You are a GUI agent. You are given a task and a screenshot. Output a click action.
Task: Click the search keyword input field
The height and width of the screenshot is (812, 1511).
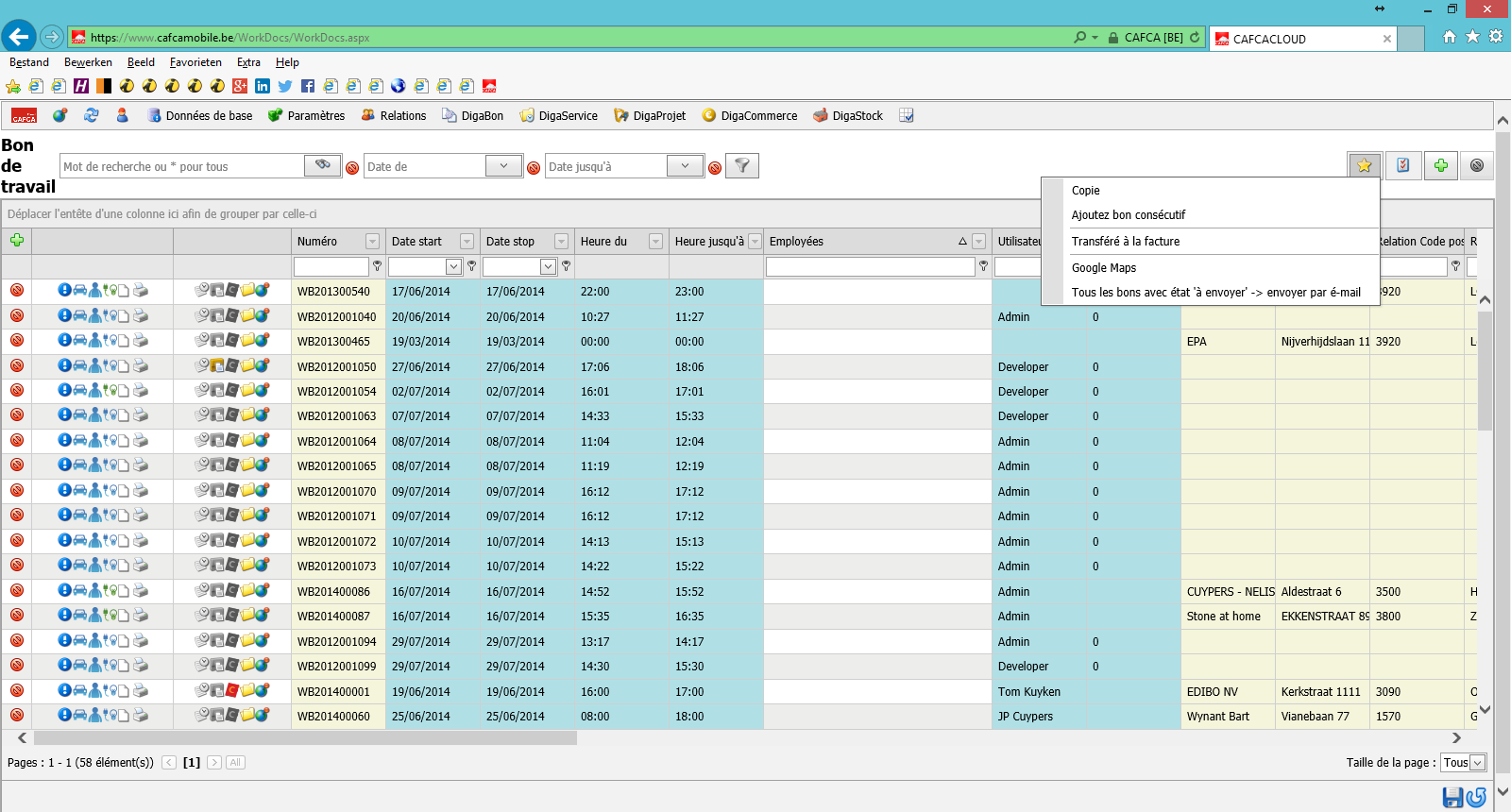point(182,166)
